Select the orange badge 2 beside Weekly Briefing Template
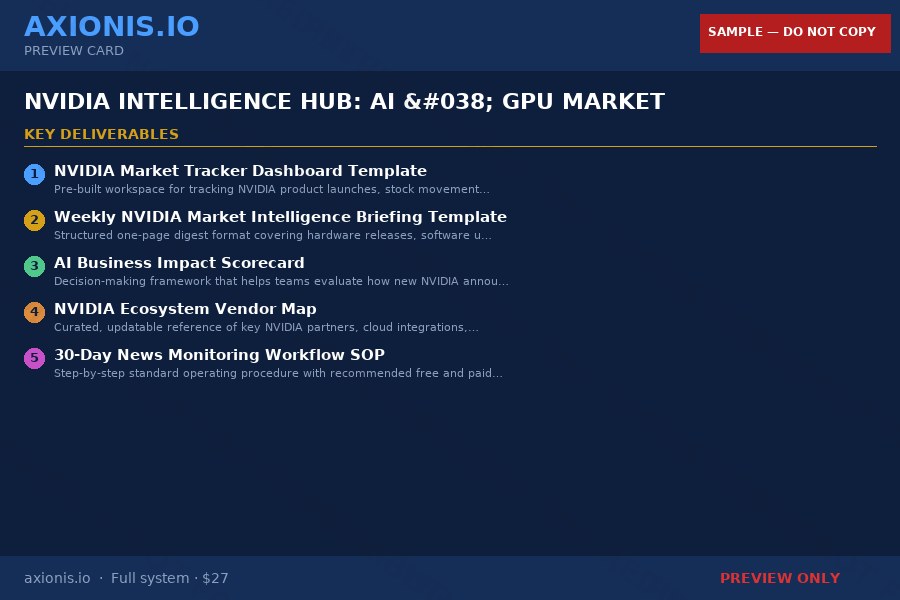The width and height of the screenshot is (900, 600). (x=34, y=220)
